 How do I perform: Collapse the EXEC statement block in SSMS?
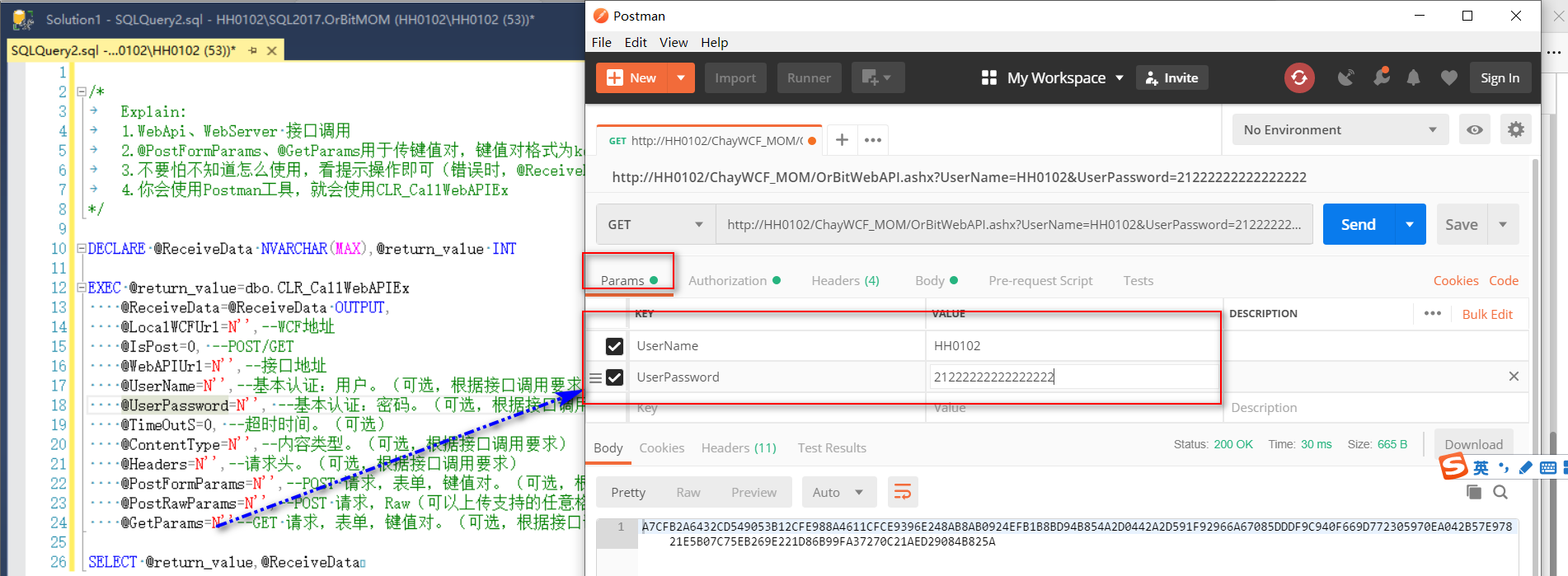tap(81, 288)
